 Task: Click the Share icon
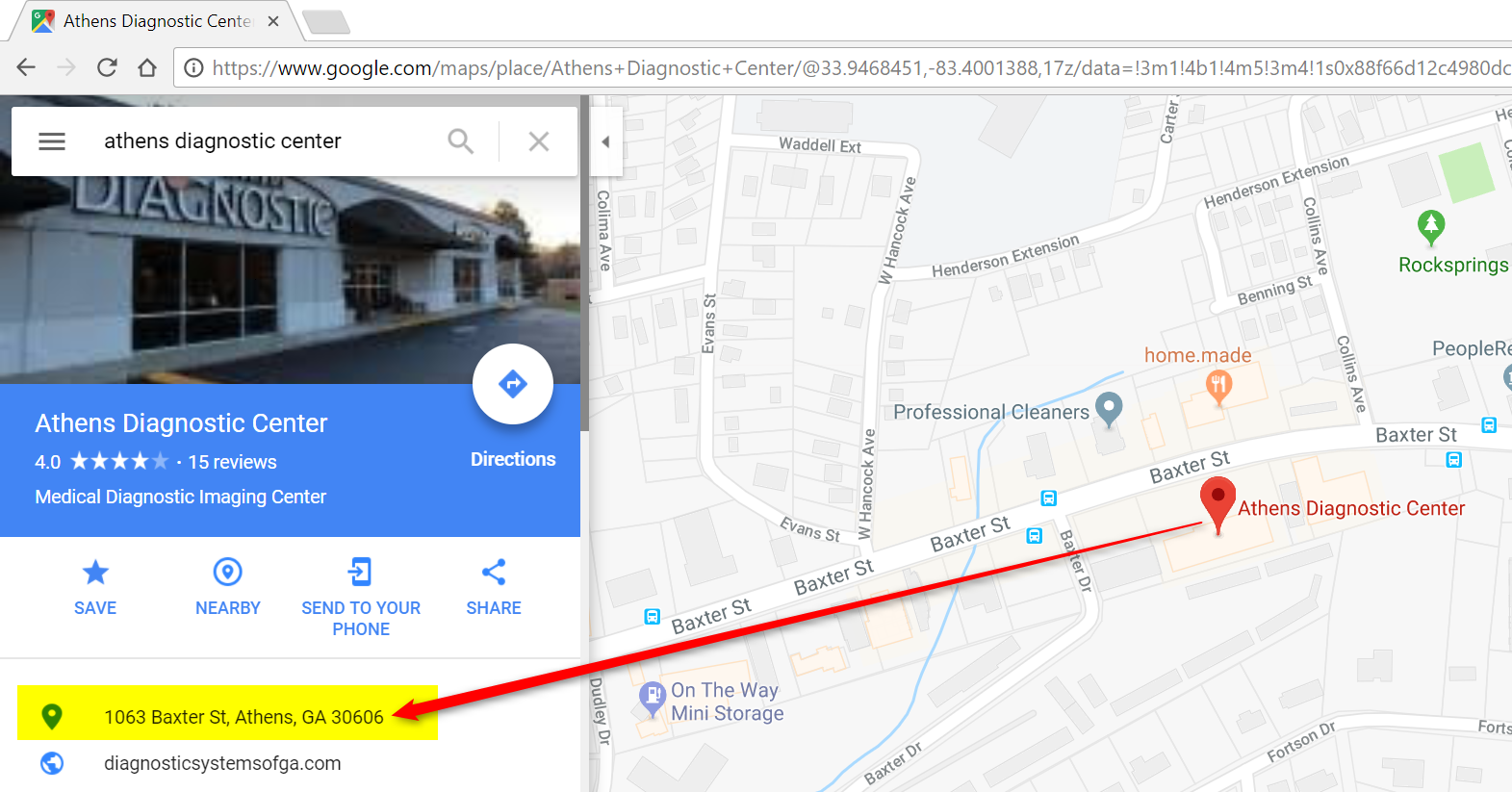click(494, 573)
